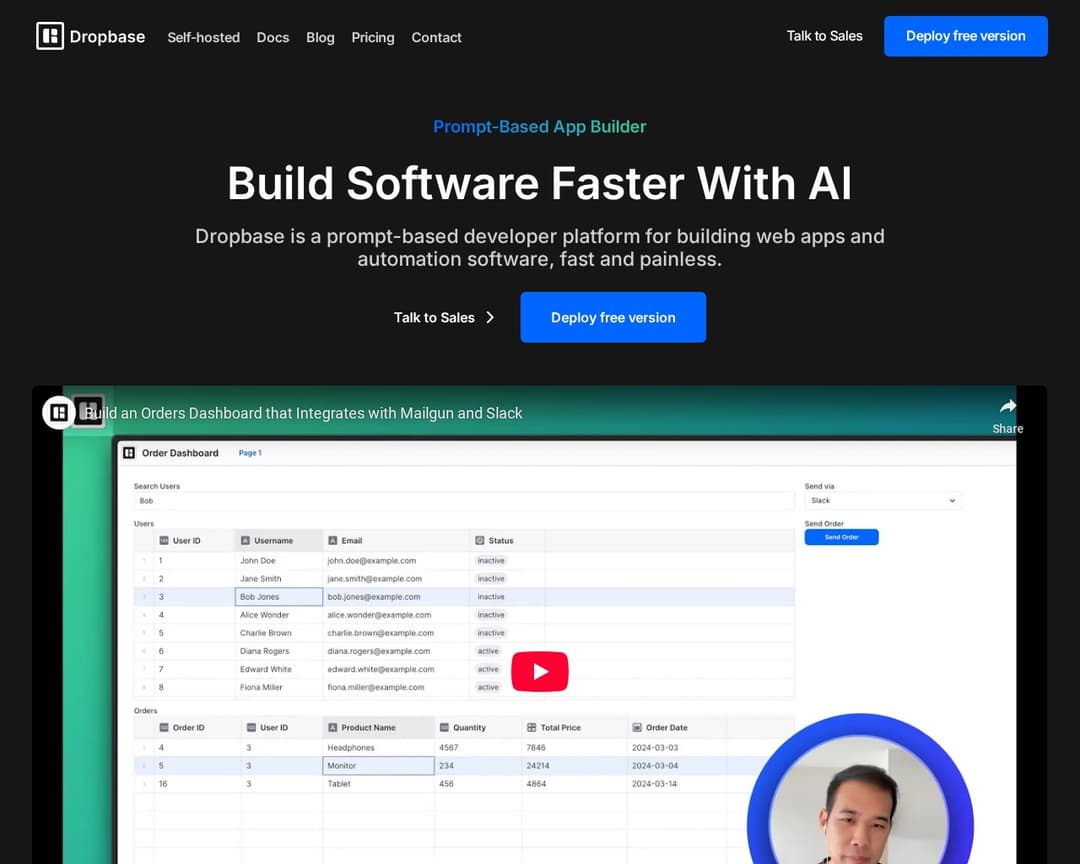Screen dimensions: 1080x864
Task: Click Talk to Sales in header
Action: pyautogui.click(x=824, y=36)
